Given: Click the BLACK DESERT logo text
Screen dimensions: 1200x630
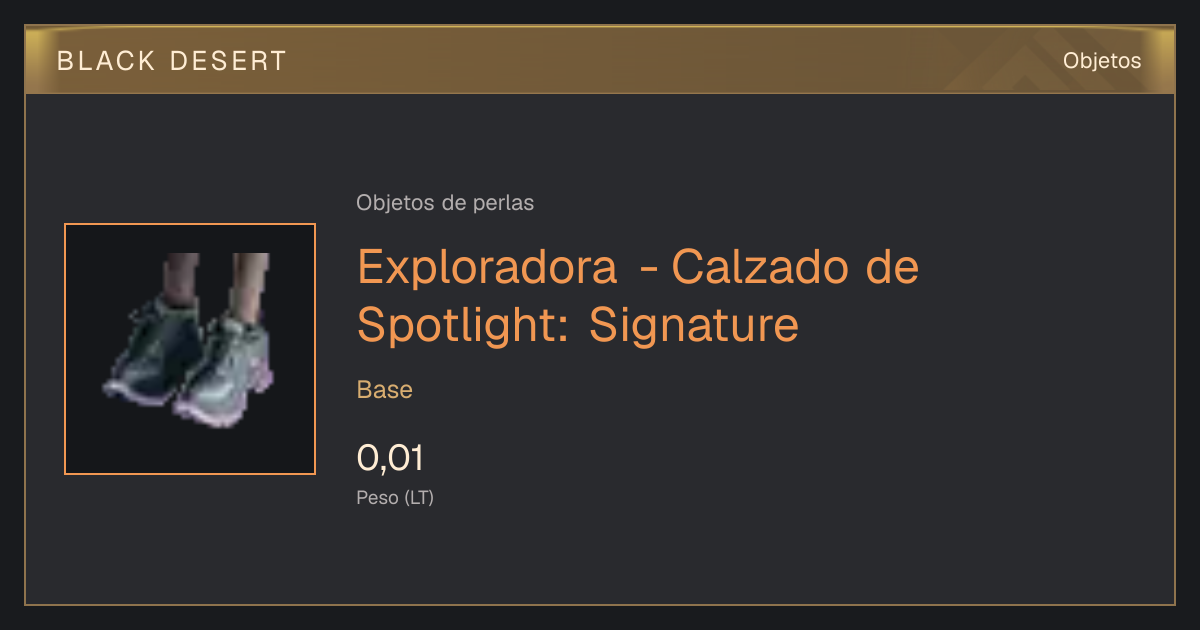Looking at the screenshot, I should coord(171,61).
